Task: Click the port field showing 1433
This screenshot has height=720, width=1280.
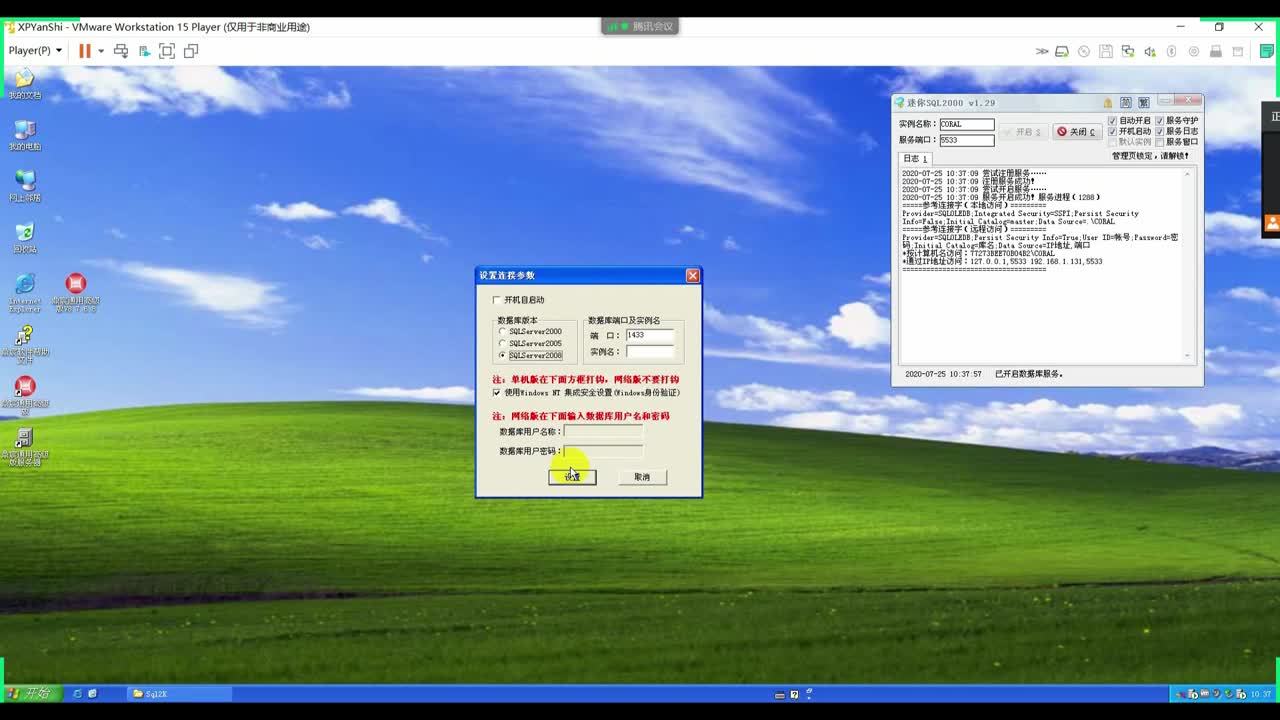Action: pos(650,336)
